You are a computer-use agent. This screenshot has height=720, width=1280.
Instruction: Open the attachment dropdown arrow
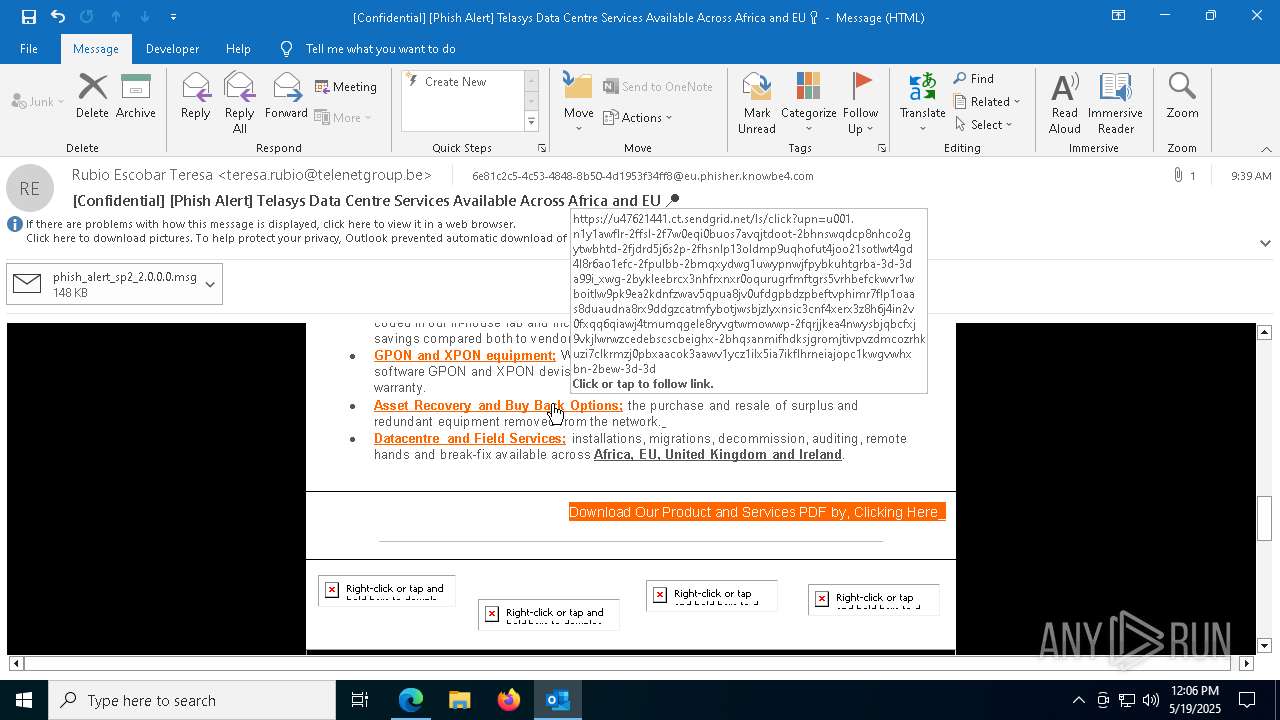pos(210,284)
